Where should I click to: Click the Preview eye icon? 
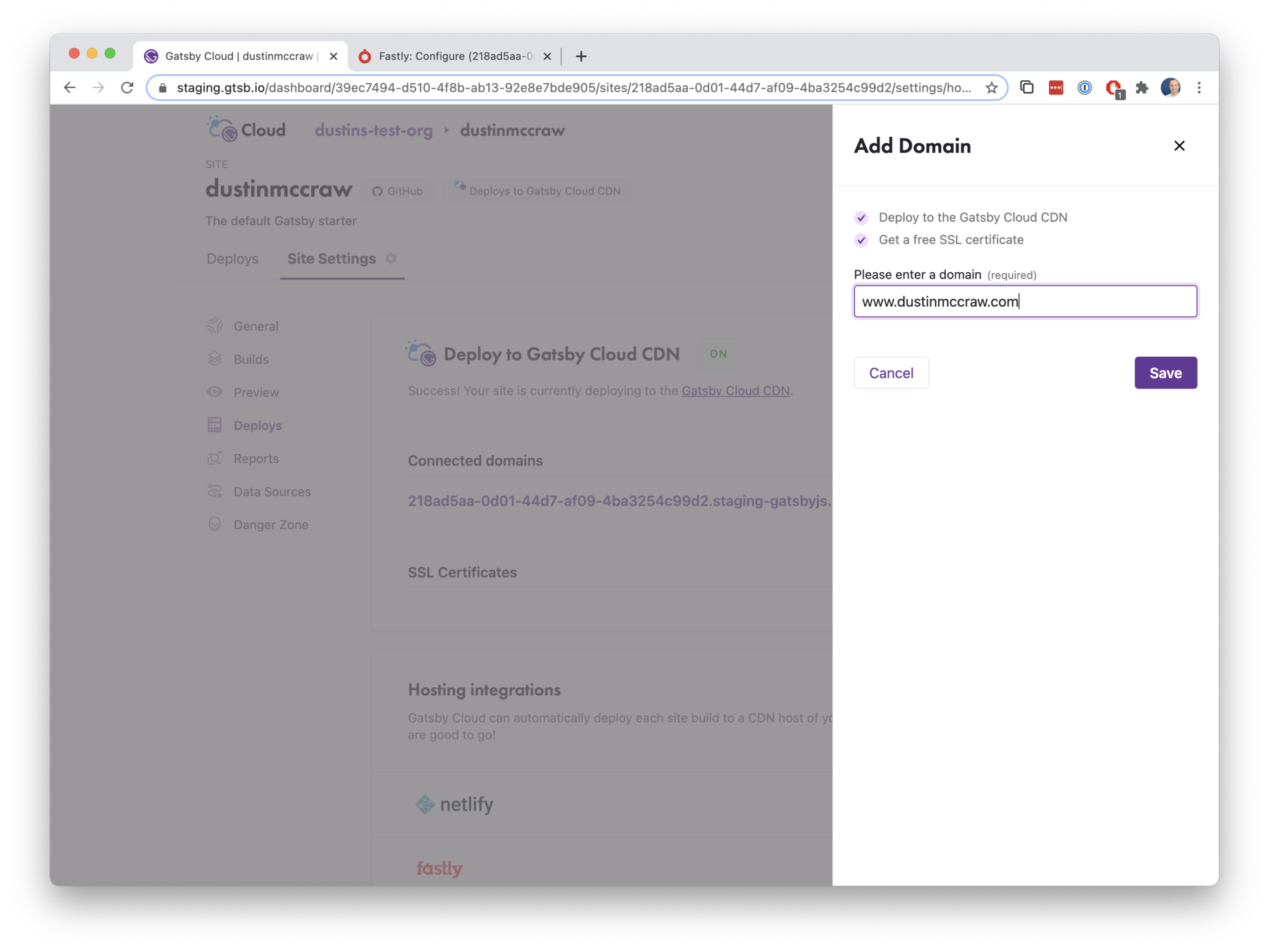pyautogui.click(x=214, y=392)
